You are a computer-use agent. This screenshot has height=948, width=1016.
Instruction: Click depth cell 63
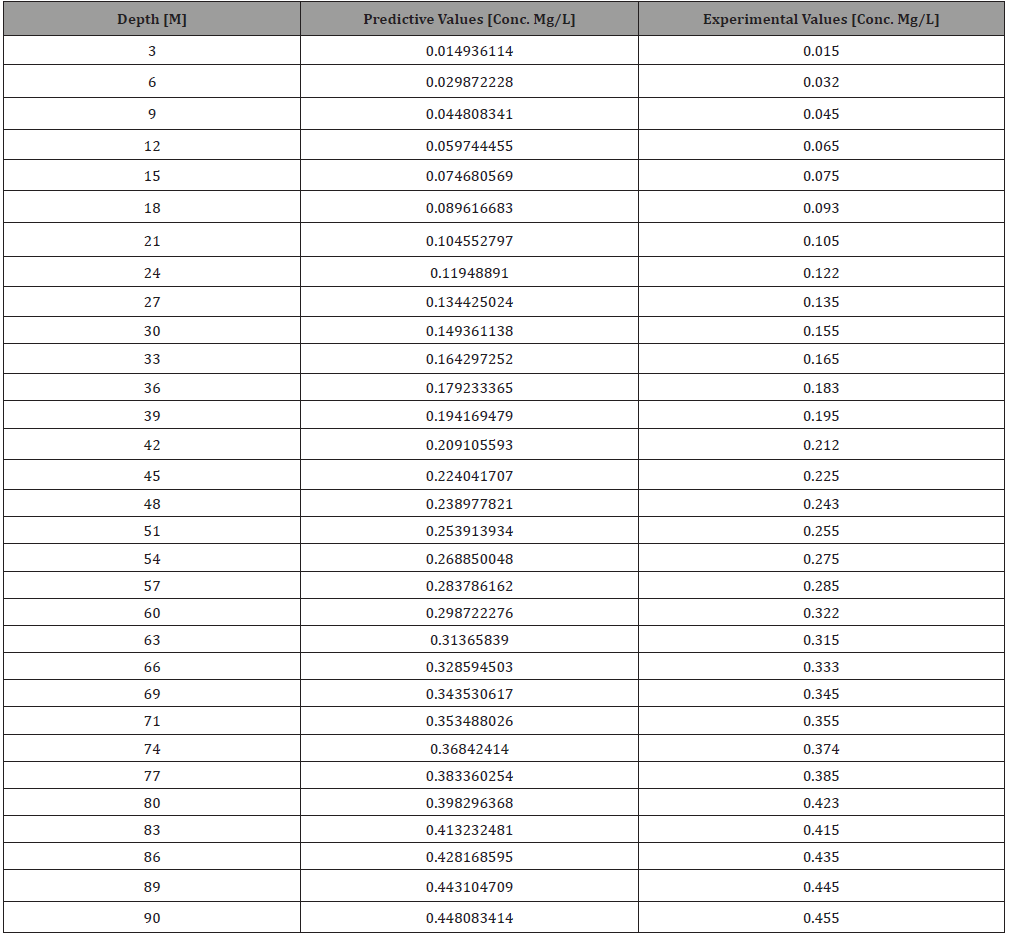152,640
